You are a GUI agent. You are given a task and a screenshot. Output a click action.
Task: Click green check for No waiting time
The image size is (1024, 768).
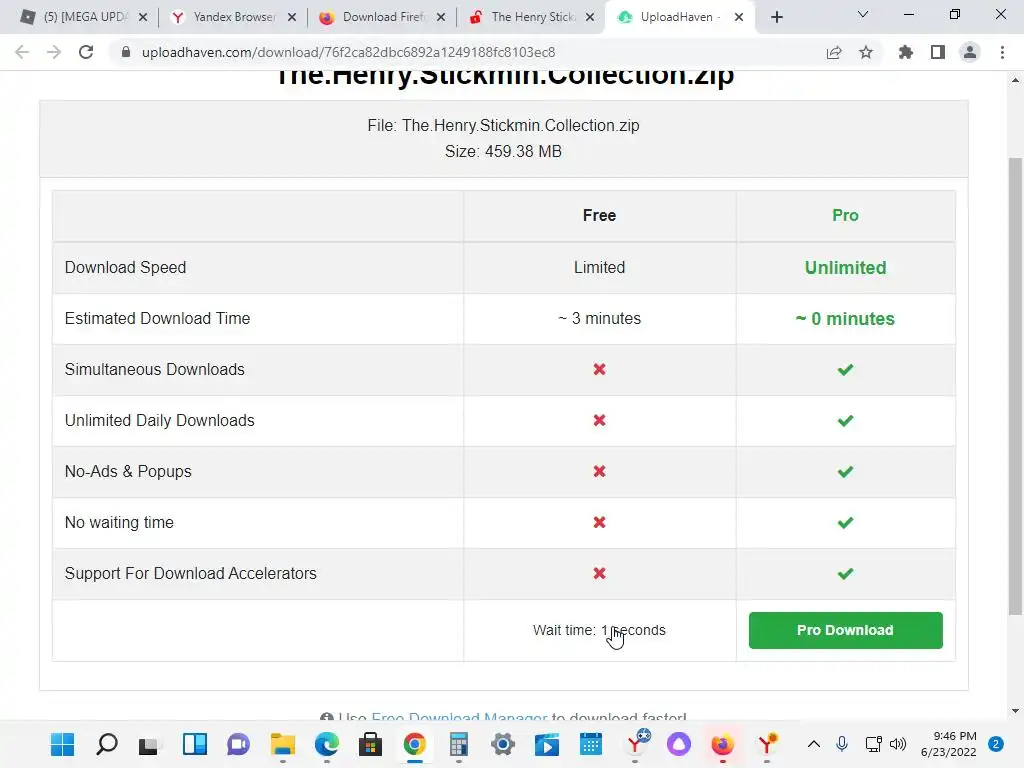[x=845, y=522]
